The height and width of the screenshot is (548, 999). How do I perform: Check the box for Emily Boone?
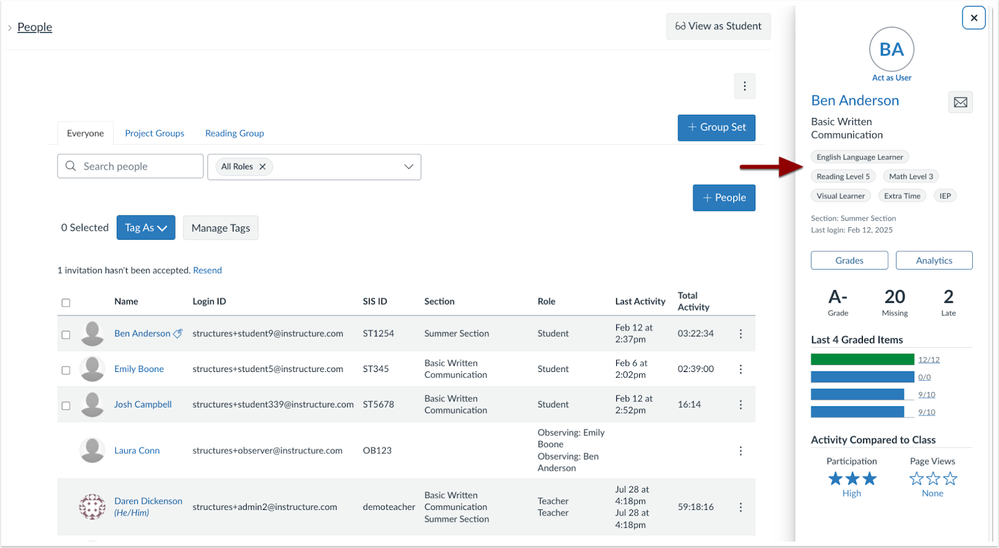pos(66,370)
